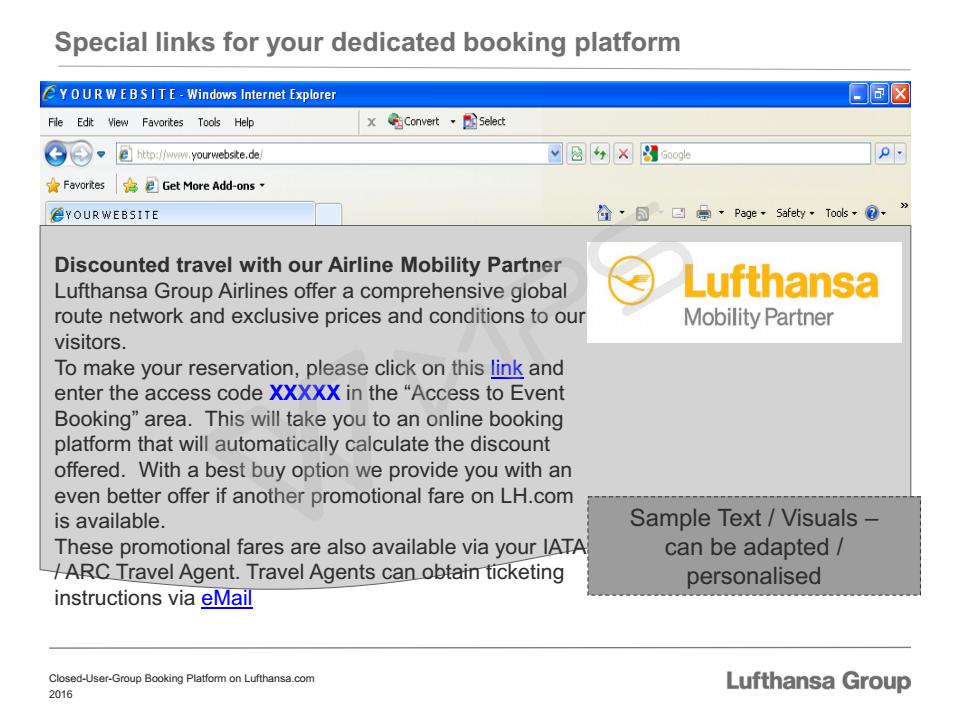Image resolution: width=960 pixels, height=720 pixels.
Task: Click the Print icon
Action: tap(704, 213)
